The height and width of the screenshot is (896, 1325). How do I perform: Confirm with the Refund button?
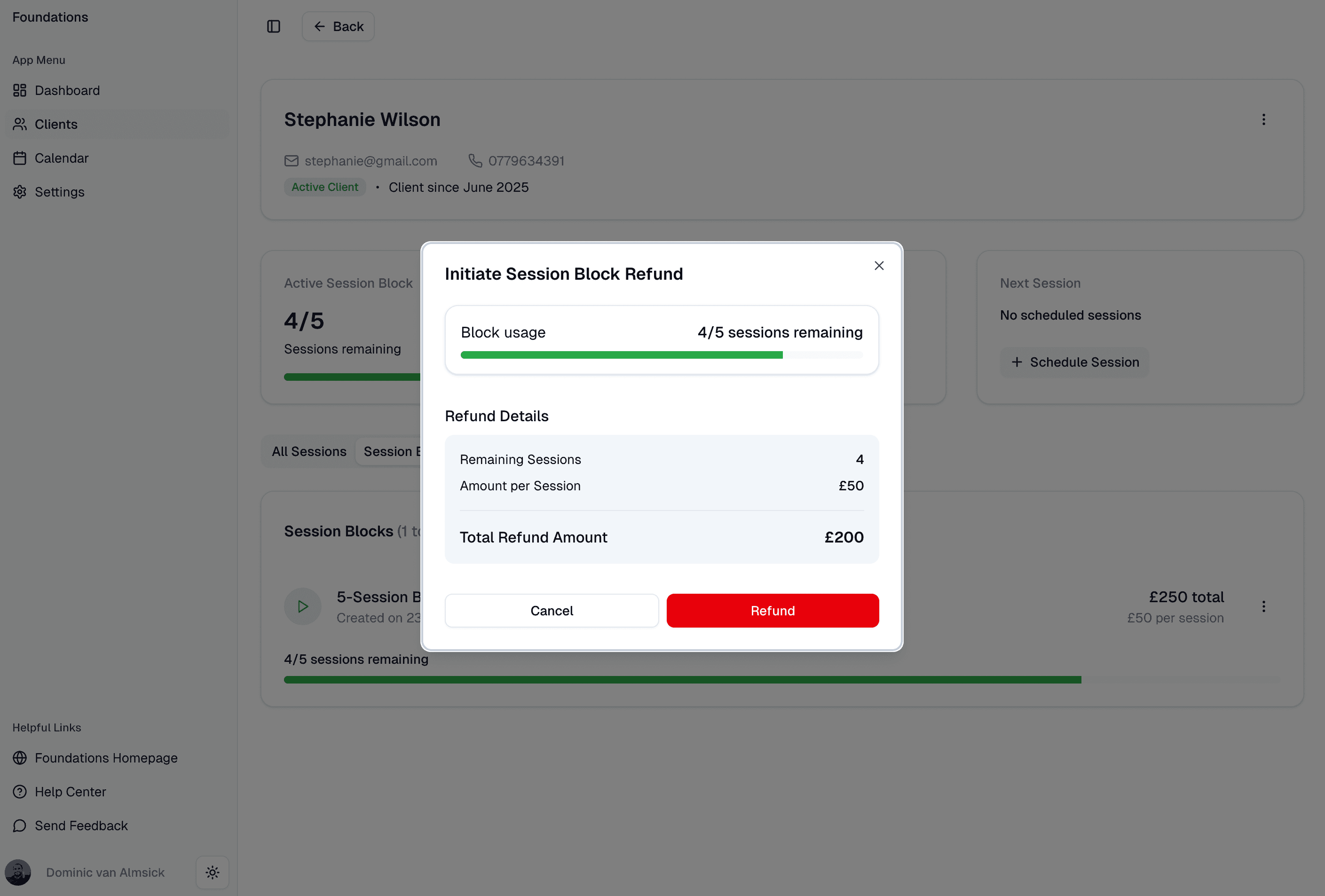pyautogui.click(x=772, y=611)
